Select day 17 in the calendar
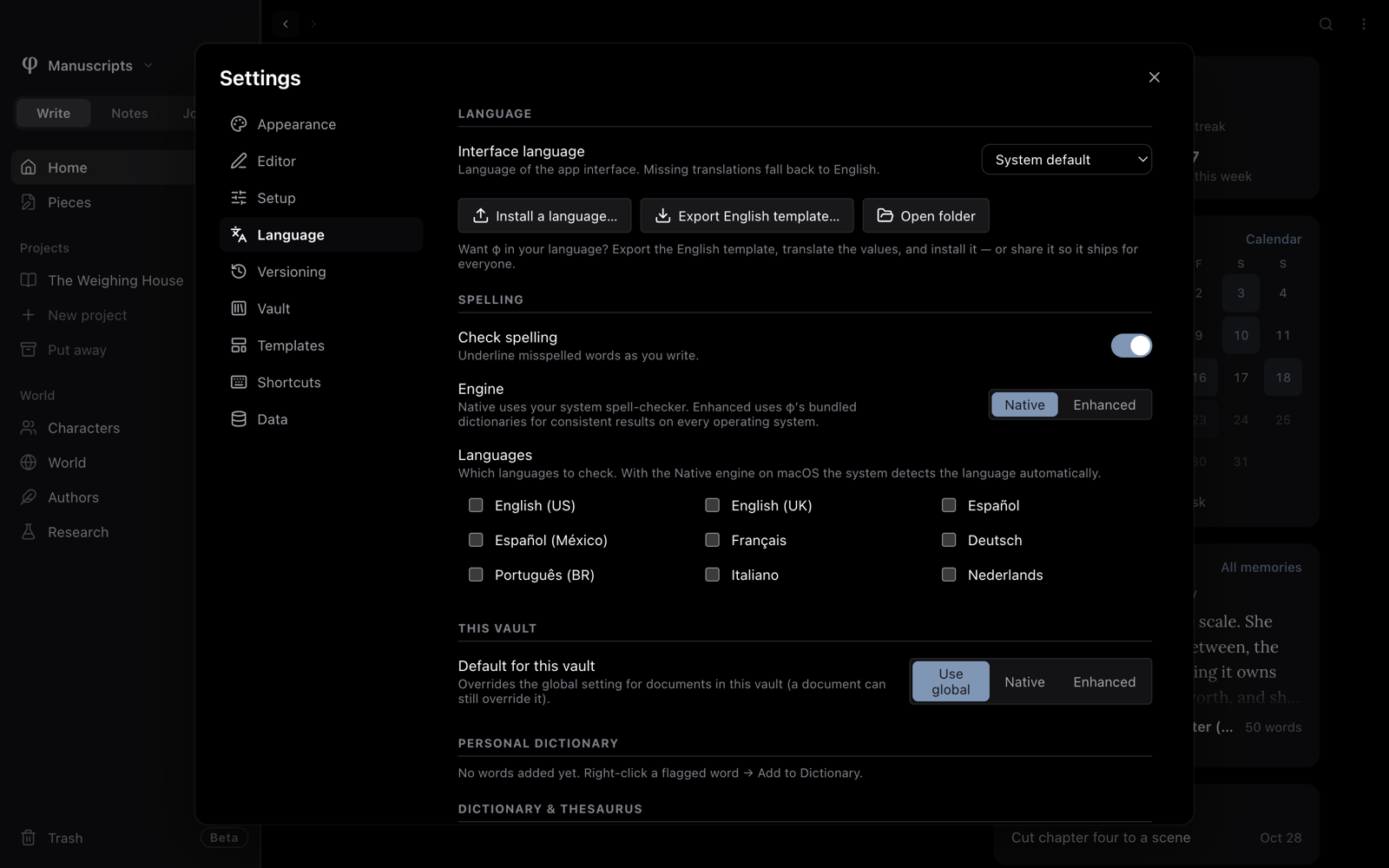Screen dimensions: 1389x868 [1241, 378]
